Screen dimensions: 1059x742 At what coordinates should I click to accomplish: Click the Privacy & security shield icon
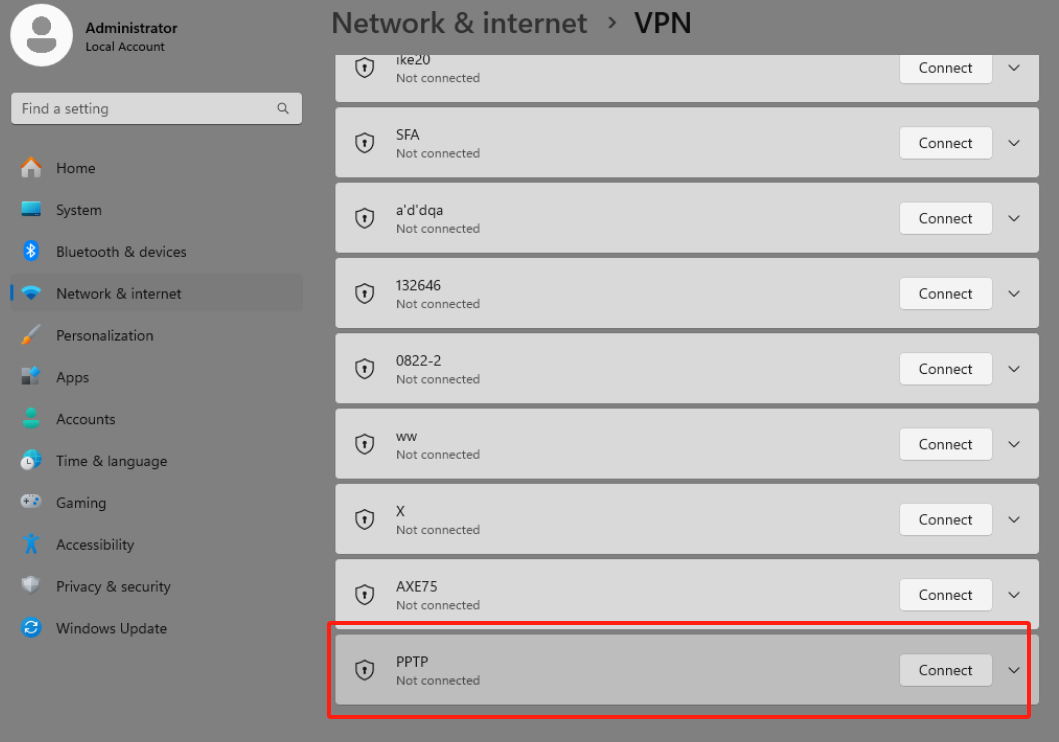(31, 585)
